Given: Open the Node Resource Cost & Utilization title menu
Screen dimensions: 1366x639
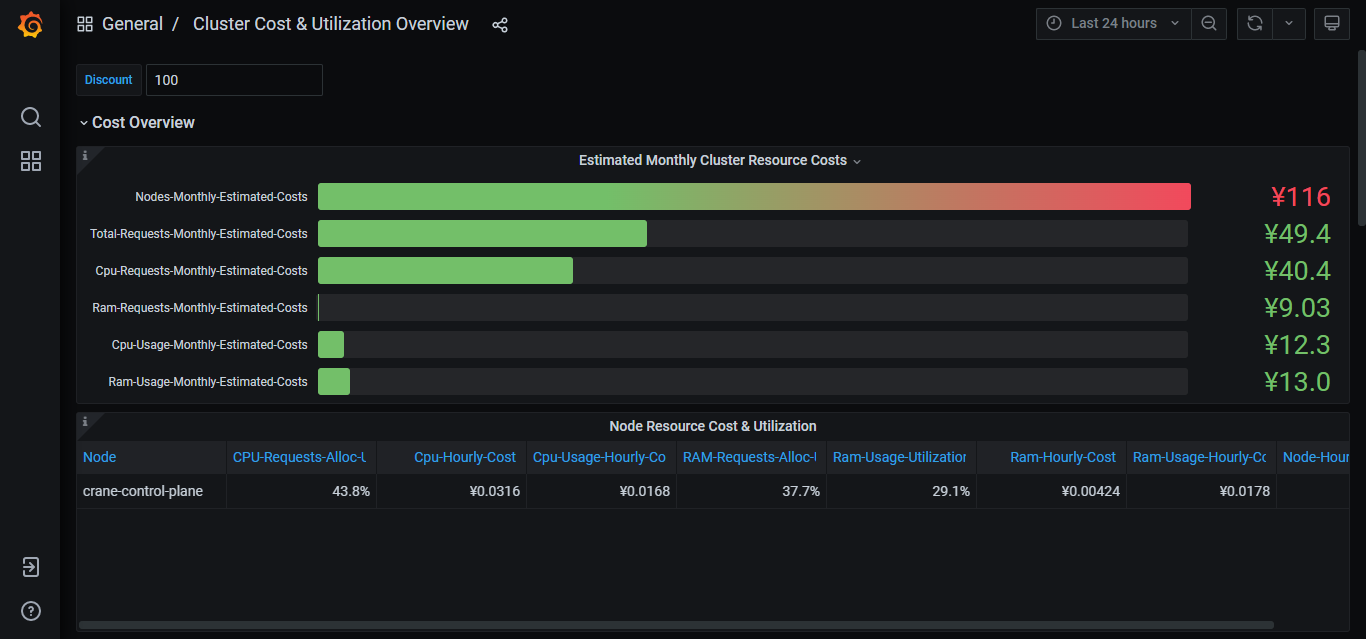Looking at the screenshot, I should coord(713,426).
